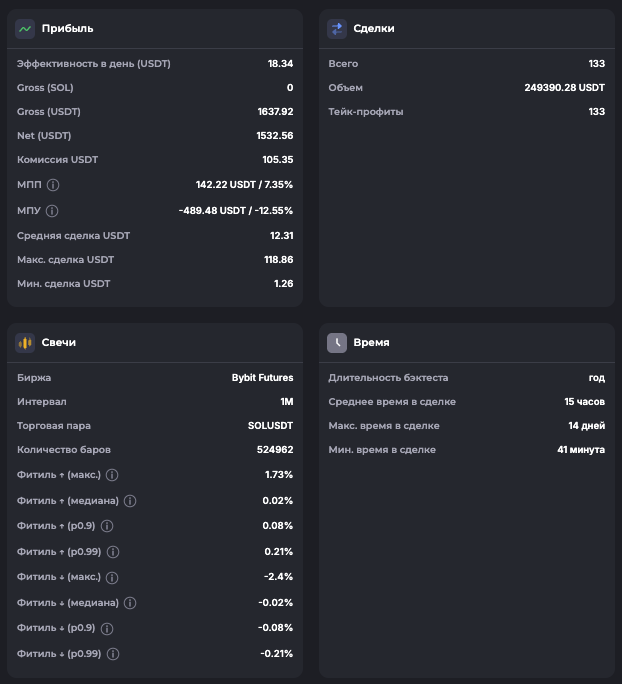Click the Bybit Futures exchange value
The image size is (622, 684).
click(x=262, y=378)
